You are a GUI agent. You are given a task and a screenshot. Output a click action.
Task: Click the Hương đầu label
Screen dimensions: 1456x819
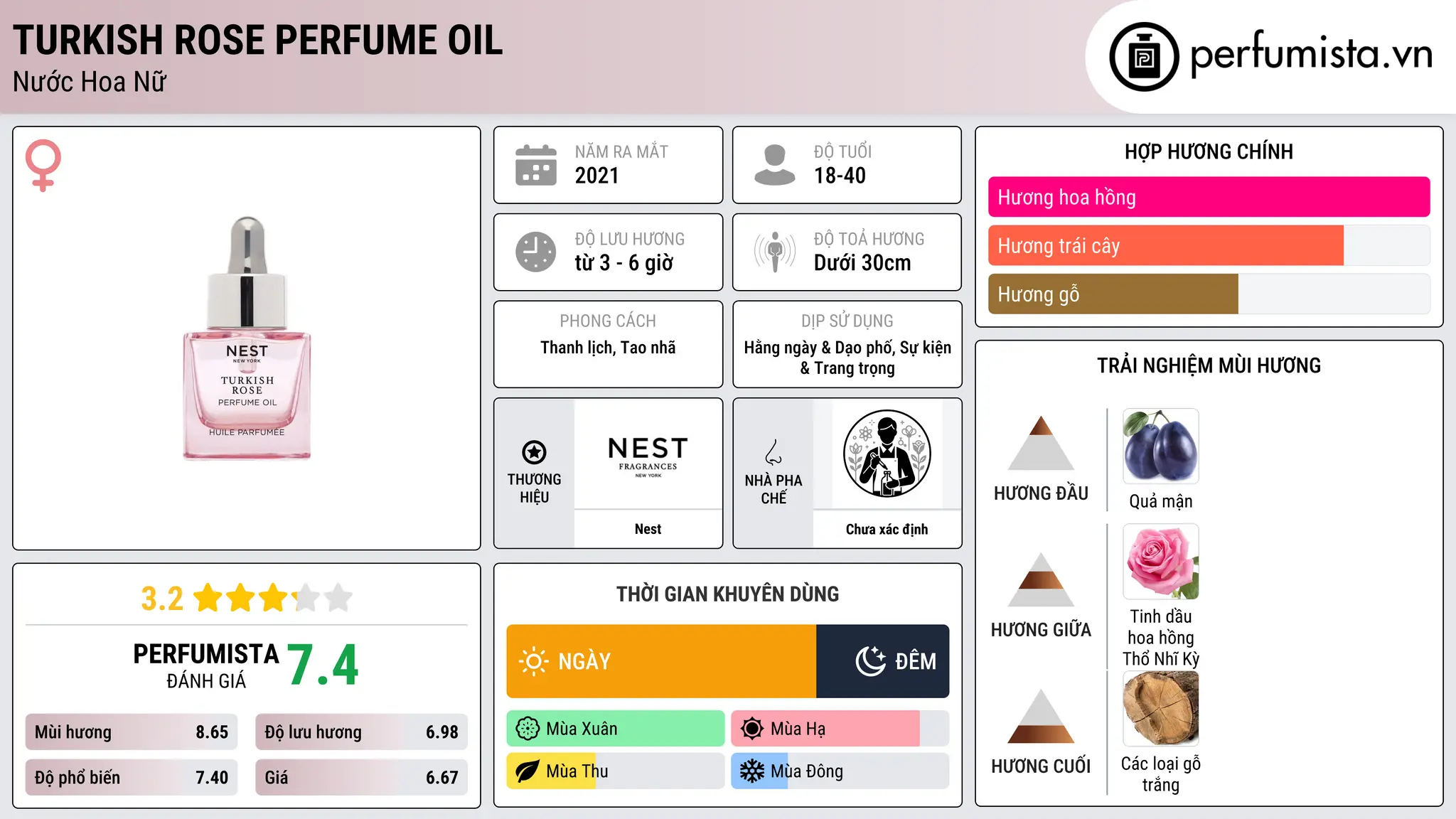[x=1042, y=493]
